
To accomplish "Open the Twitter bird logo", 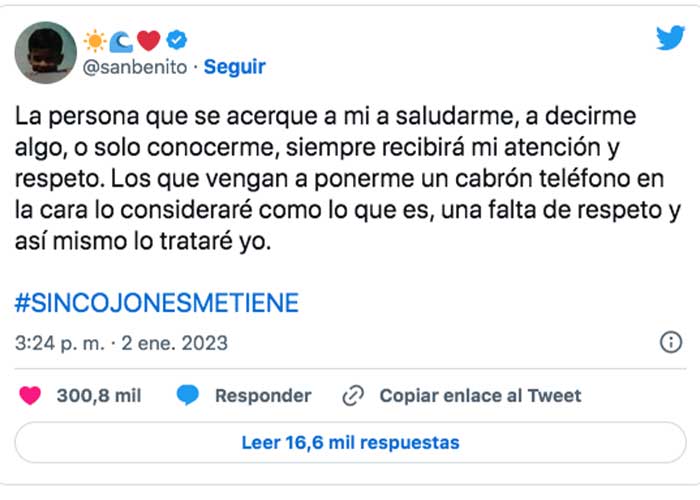I will 669,38.
